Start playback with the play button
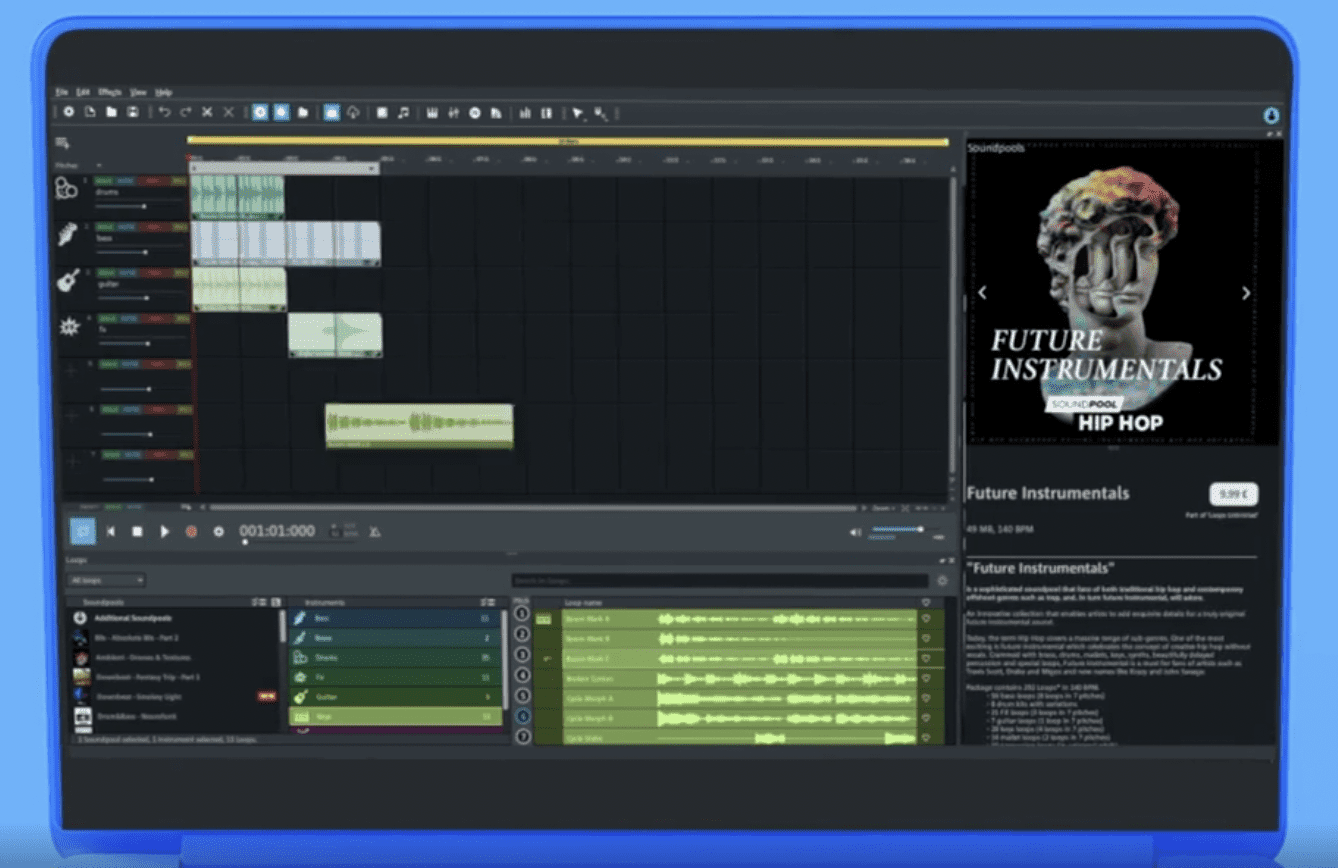Viewport: 1338px width, 868px height. point(165,531)
